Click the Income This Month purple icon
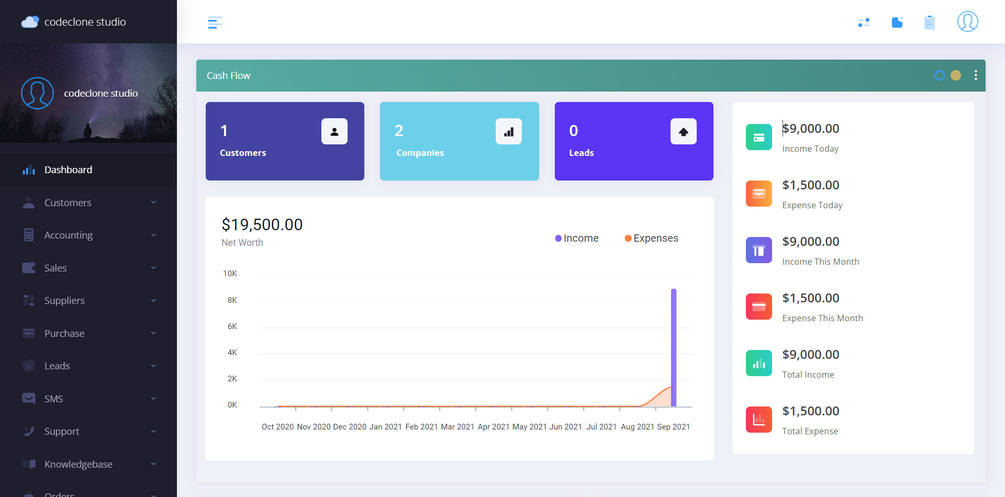 tap(759, 250)
